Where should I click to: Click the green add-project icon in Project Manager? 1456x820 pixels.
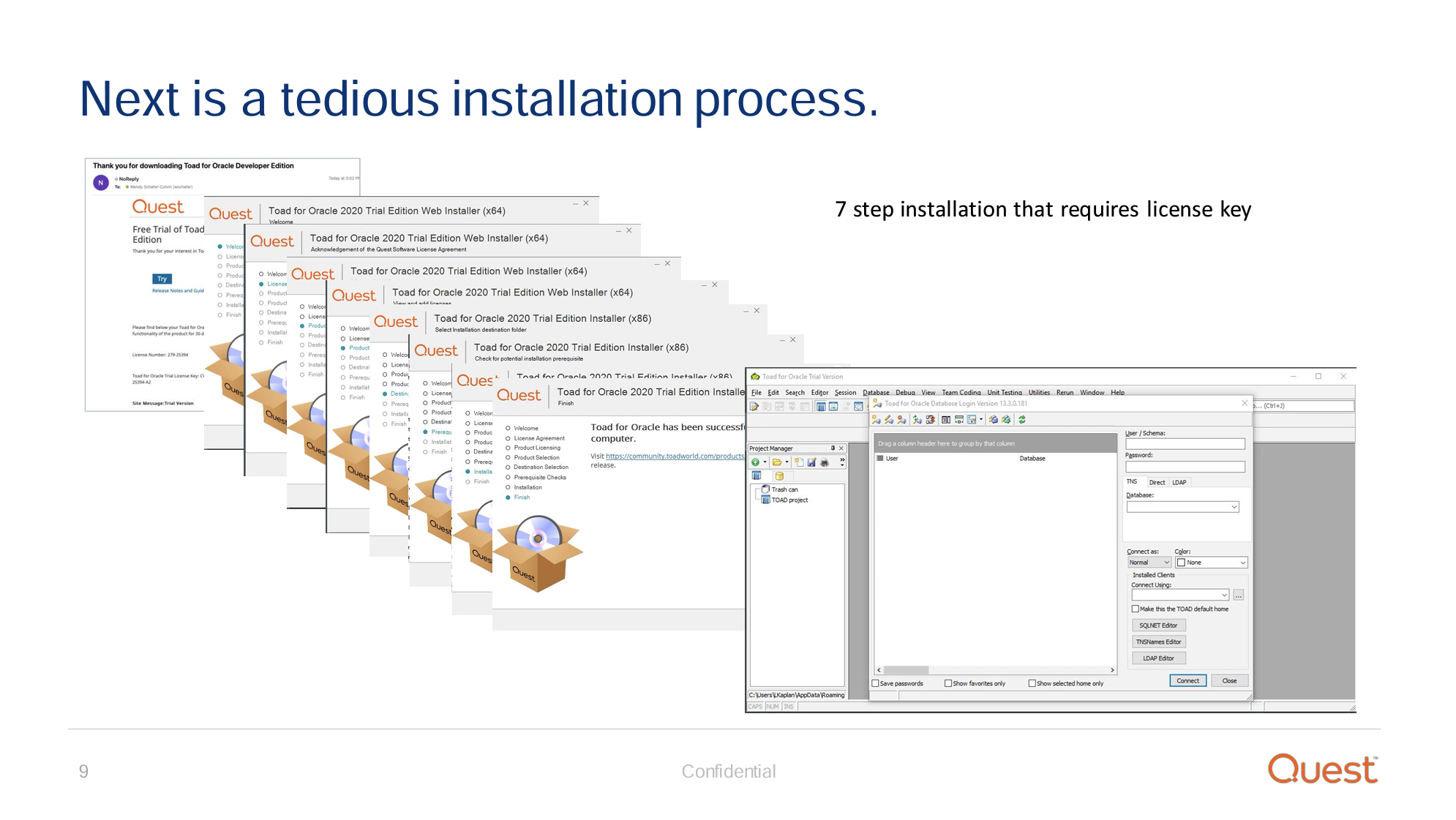(x=755, y=463)
